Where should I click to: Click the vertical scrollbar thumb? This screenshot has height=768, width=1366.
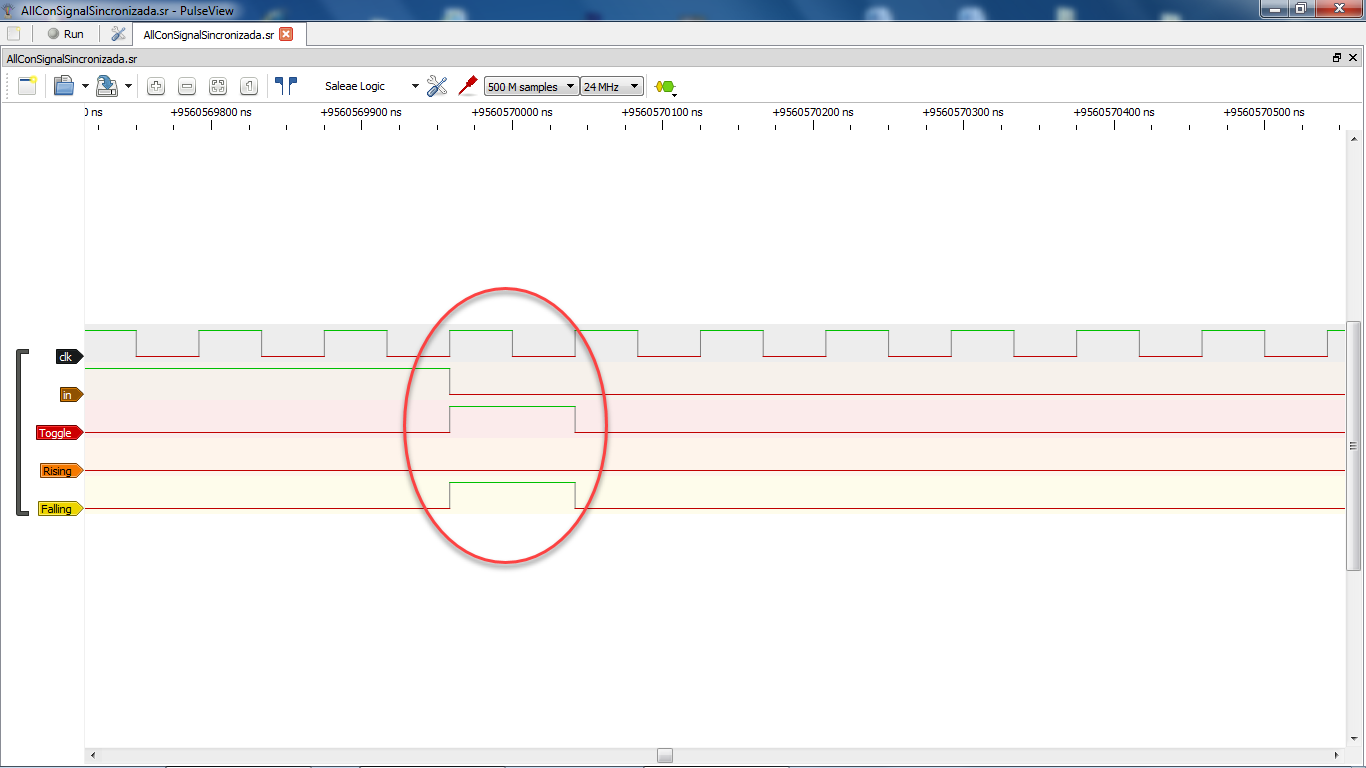click(1353, 445)
